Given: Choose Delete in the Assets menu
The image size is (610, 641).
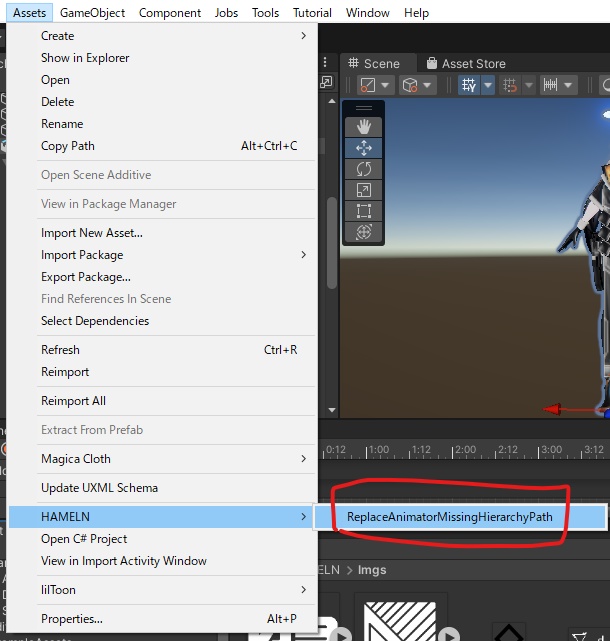Looking at the screenshot, I should coord(163,102).
